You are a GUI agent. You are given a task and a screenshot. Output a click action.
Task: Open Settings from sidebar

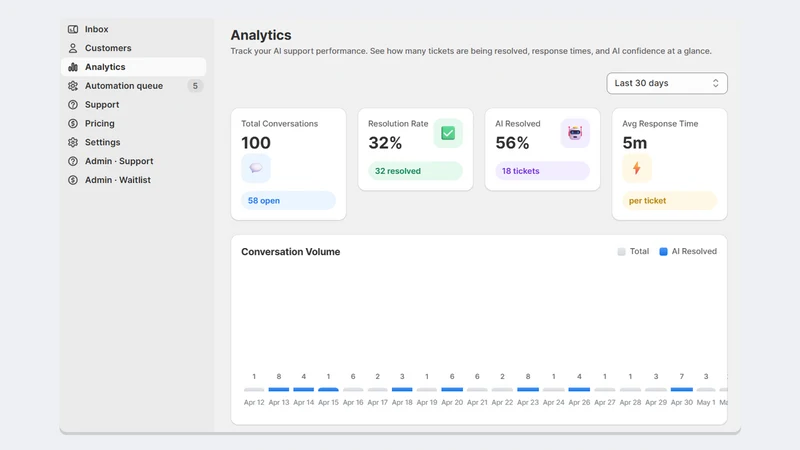pyautogui.click(x=134, y=142)
